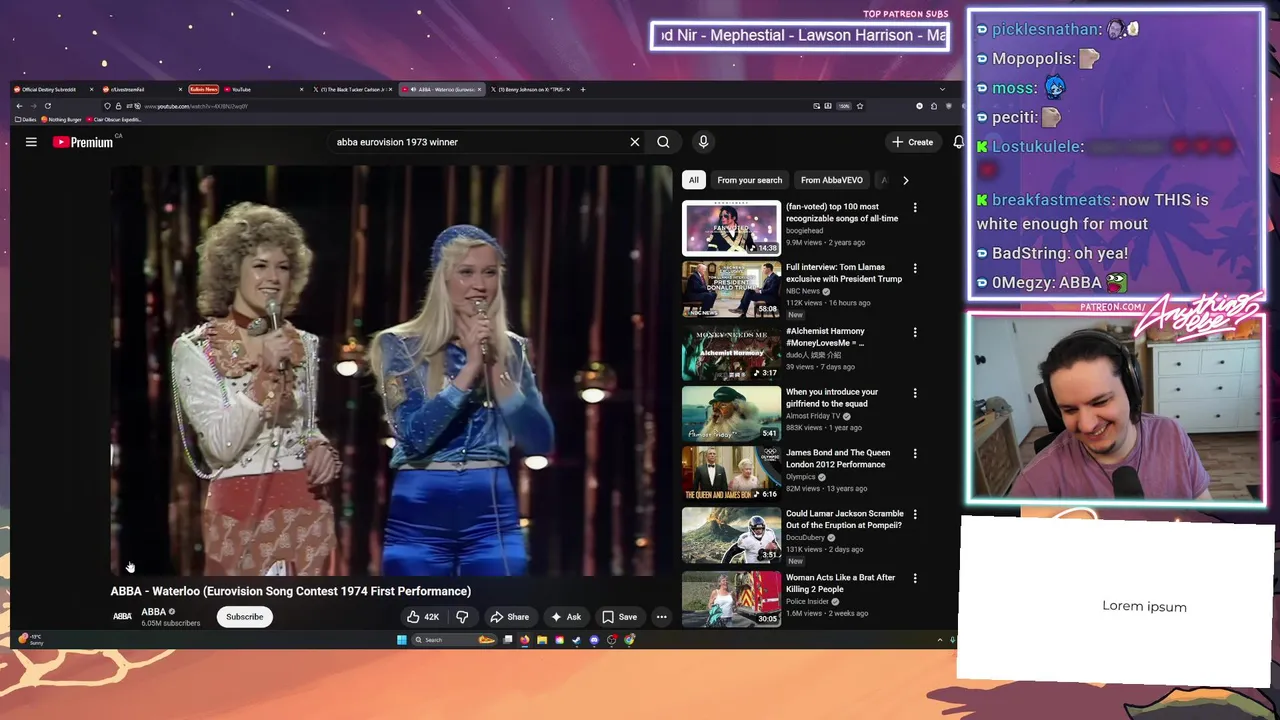
Task: Click the ABBA Waterloo video player
Action: pos(391,371)
